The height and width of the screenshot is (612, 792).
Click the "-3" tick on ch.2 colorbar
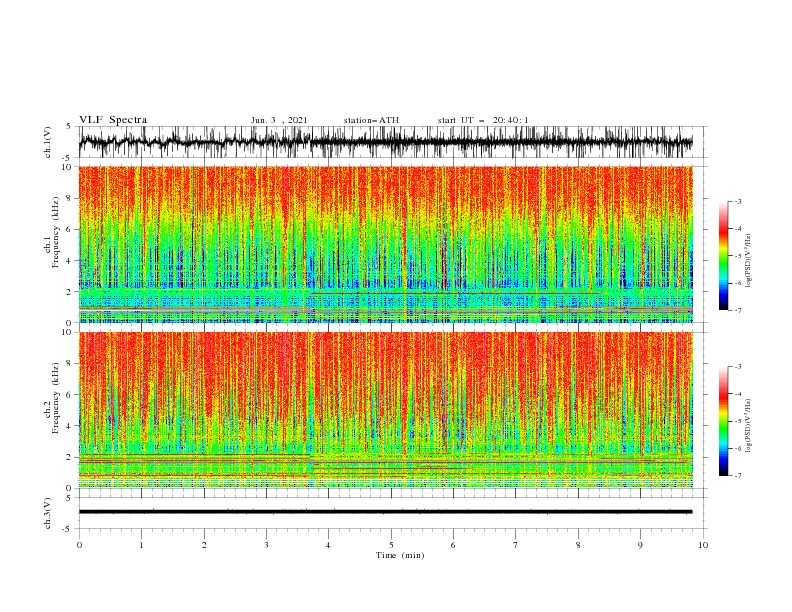coord(737,367)
